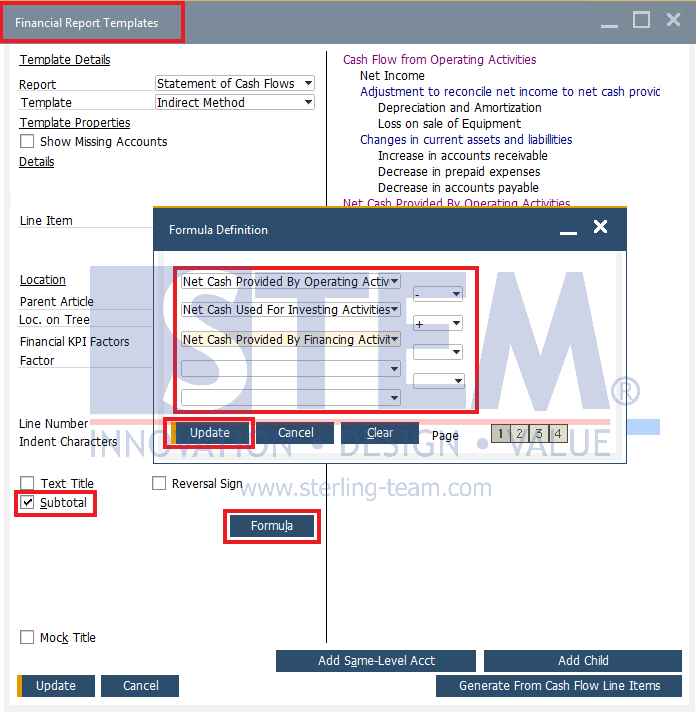Uncheck the Subtotal checkbox
This screenshot has width=696, height=712.
[x=27, y=502]
